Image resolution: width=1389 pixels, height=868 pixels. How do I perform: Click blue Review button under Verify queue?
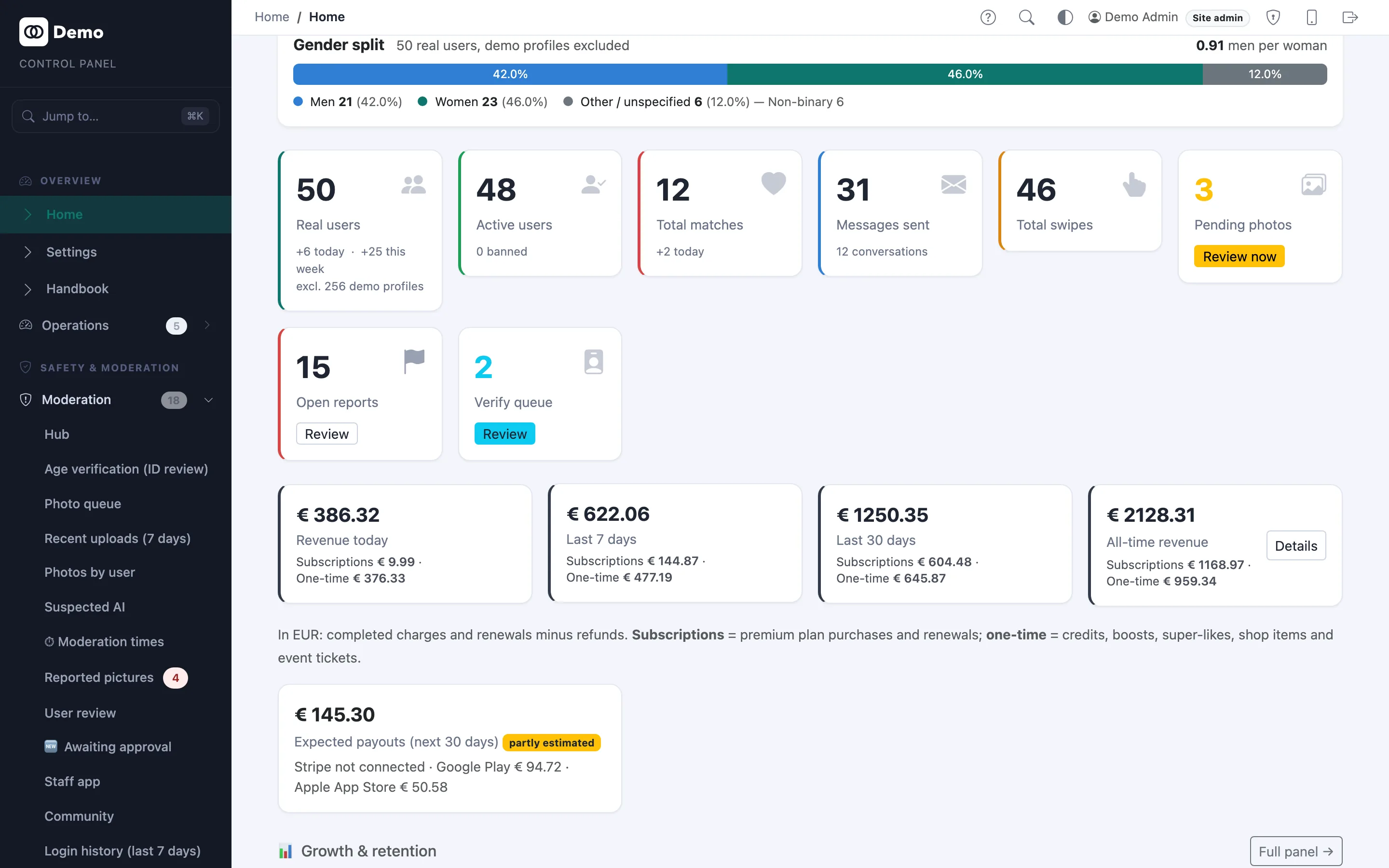coord(504,434)
